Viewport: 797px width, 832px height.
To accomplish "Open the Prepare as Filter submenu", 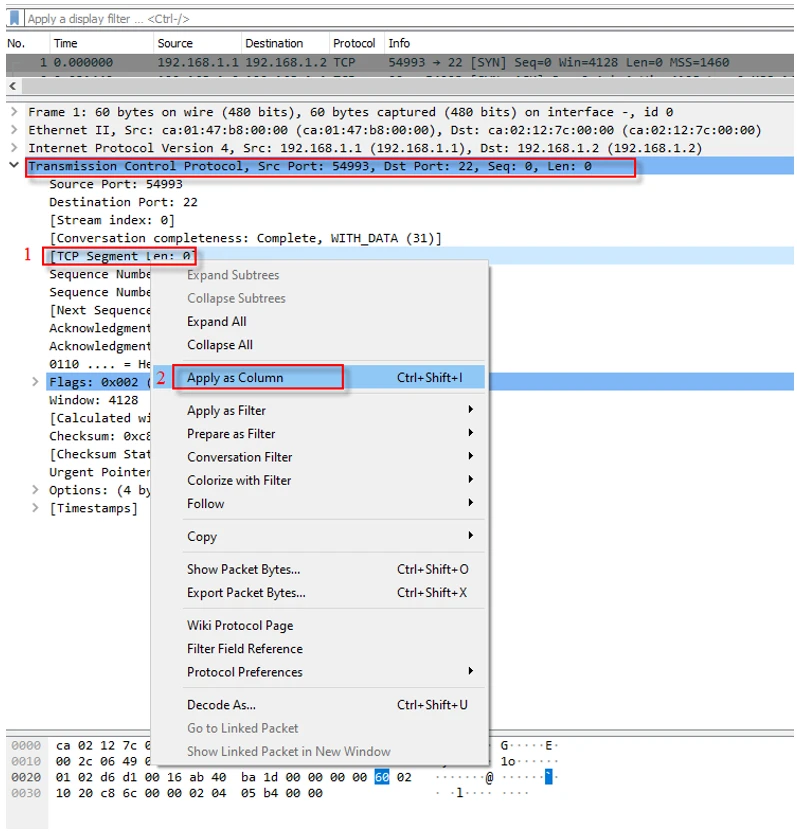I will (x=231, y=434).
